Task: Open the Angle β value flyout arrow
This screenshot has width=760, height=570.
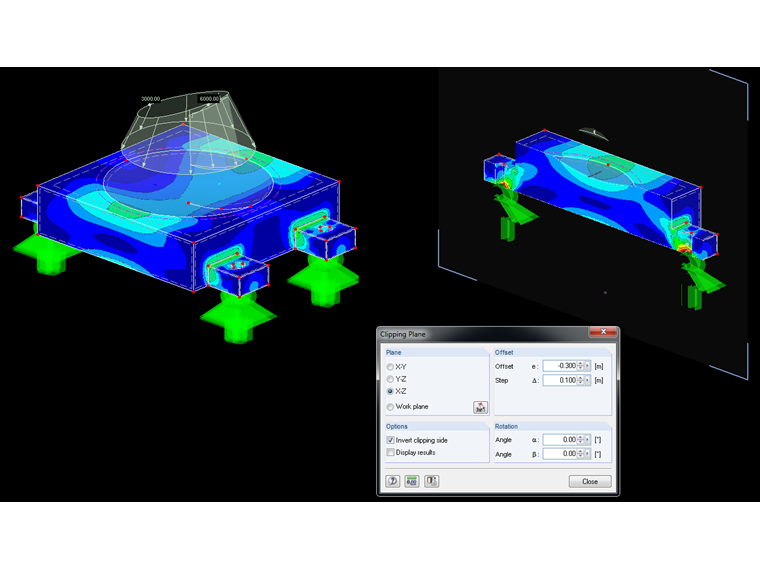Action: 587,454
